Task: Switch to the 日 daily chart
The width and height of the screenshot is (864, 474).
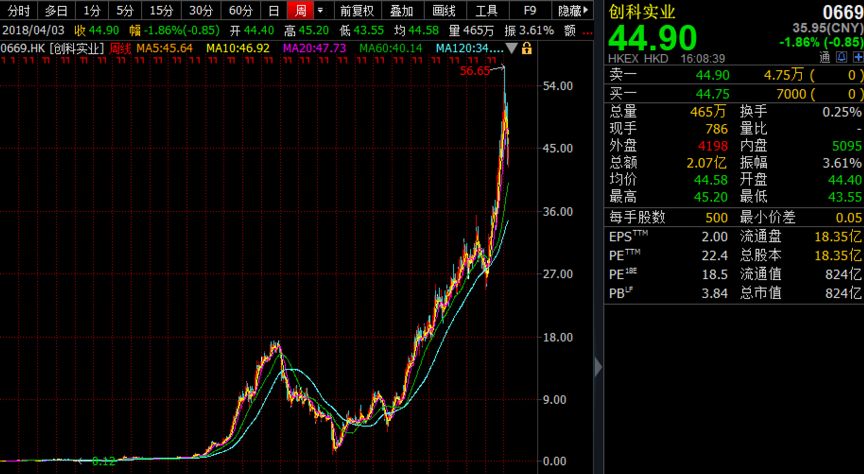Action: (274, 10)
